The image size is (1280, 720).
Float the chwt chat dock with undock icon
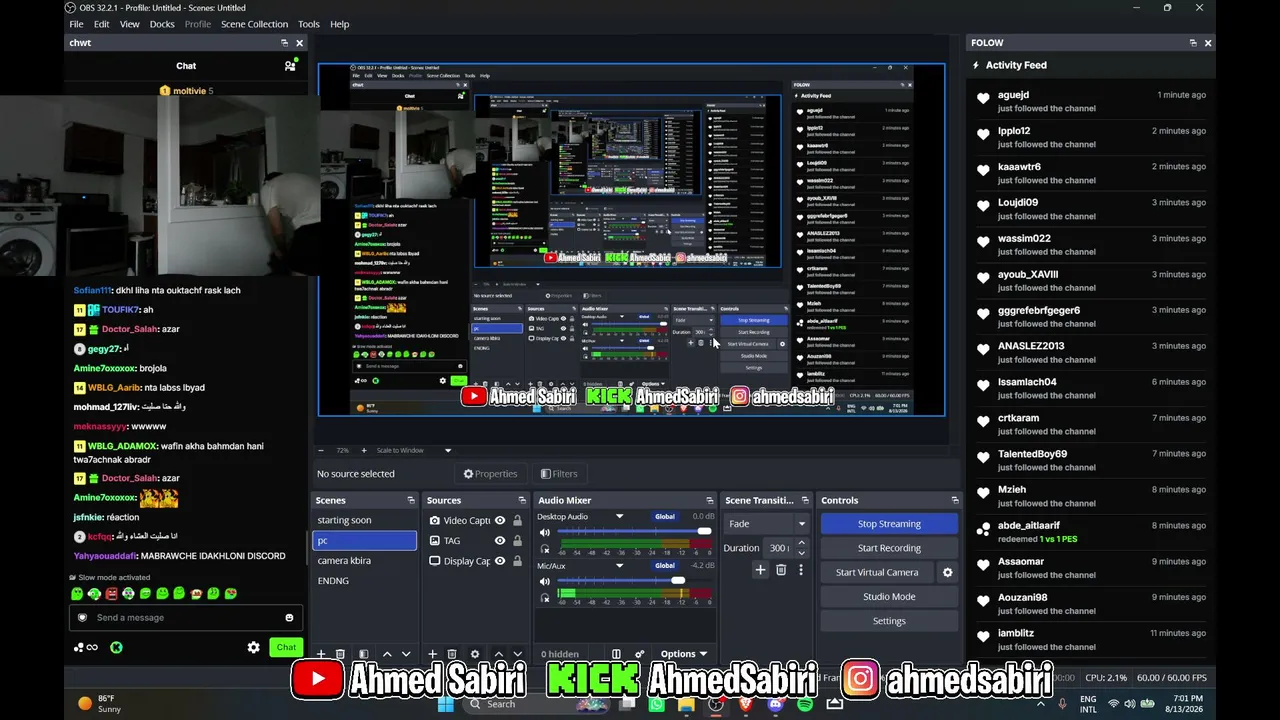click(284, 43)
